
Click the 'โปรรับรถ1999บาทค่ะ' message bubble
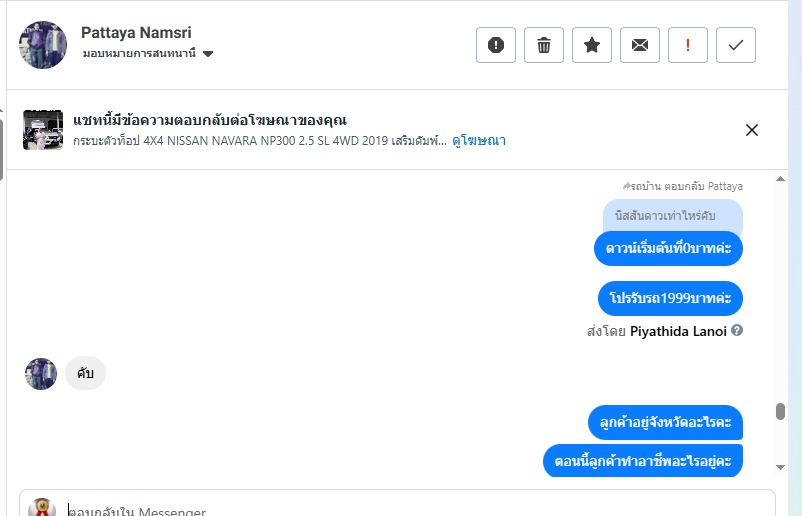[670, 298]
